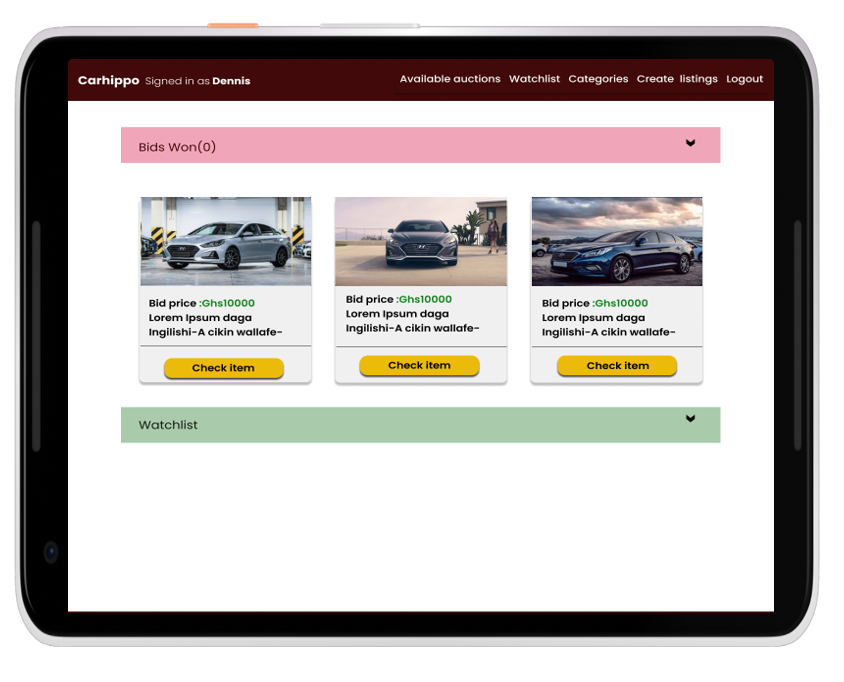Screen dimensions: 844x682
Task: Open the middle front-facing grey car photo
Action: [x=420, y=241]
